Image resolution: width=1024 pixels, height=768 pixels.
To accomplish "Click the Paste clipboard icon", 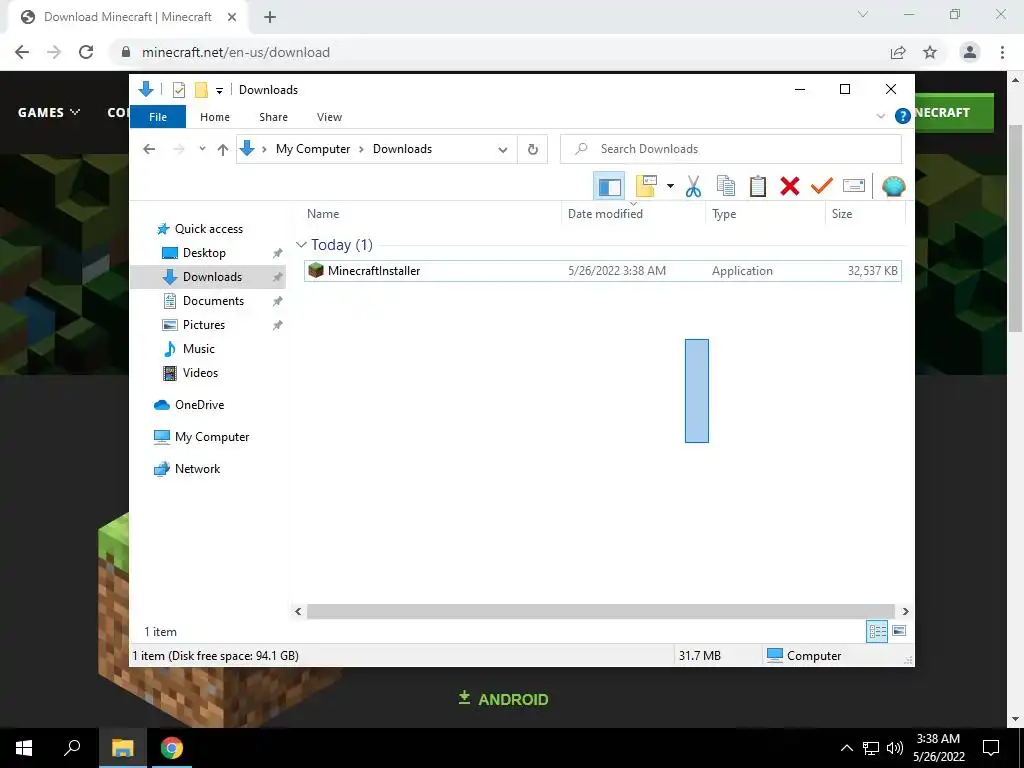I will [x=758, y=186].
